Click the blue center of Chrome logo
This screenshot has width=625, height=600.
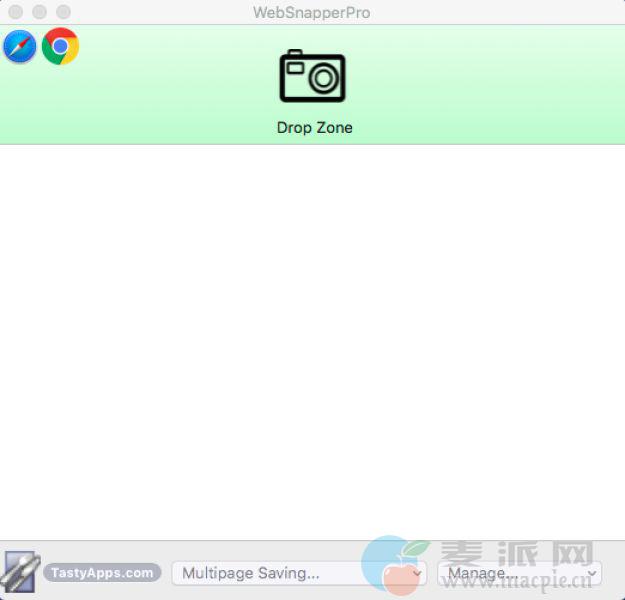click(x=60, y=47)
